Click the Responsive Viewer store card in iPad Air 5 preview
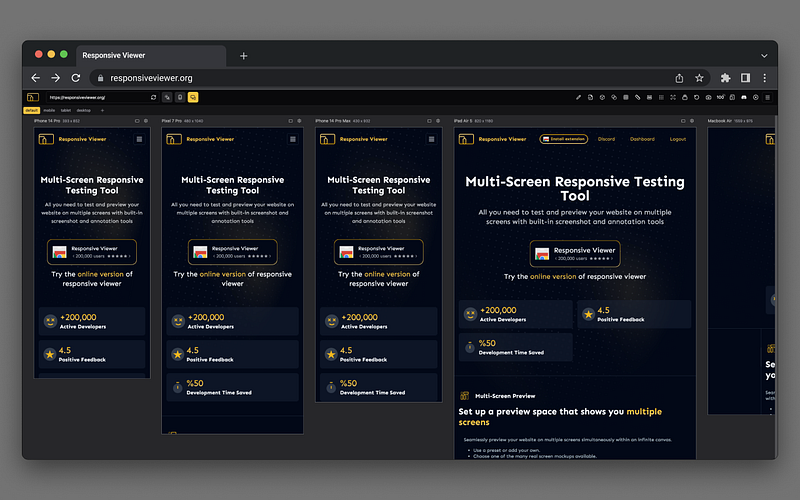This screenshot has width=800, height=500. [575, 254]
